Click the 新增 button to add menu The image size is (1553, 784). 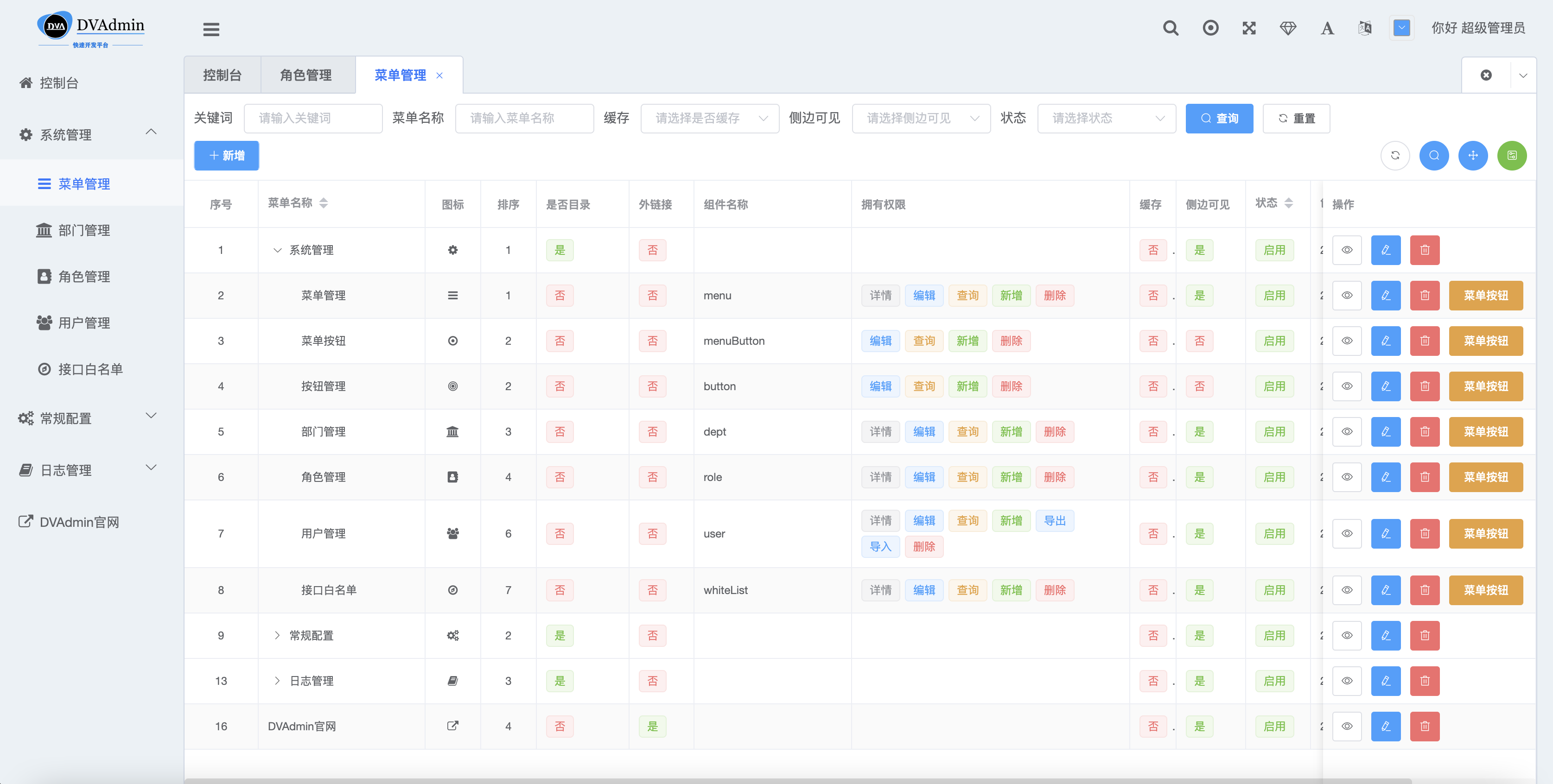[x=225, y=155]
